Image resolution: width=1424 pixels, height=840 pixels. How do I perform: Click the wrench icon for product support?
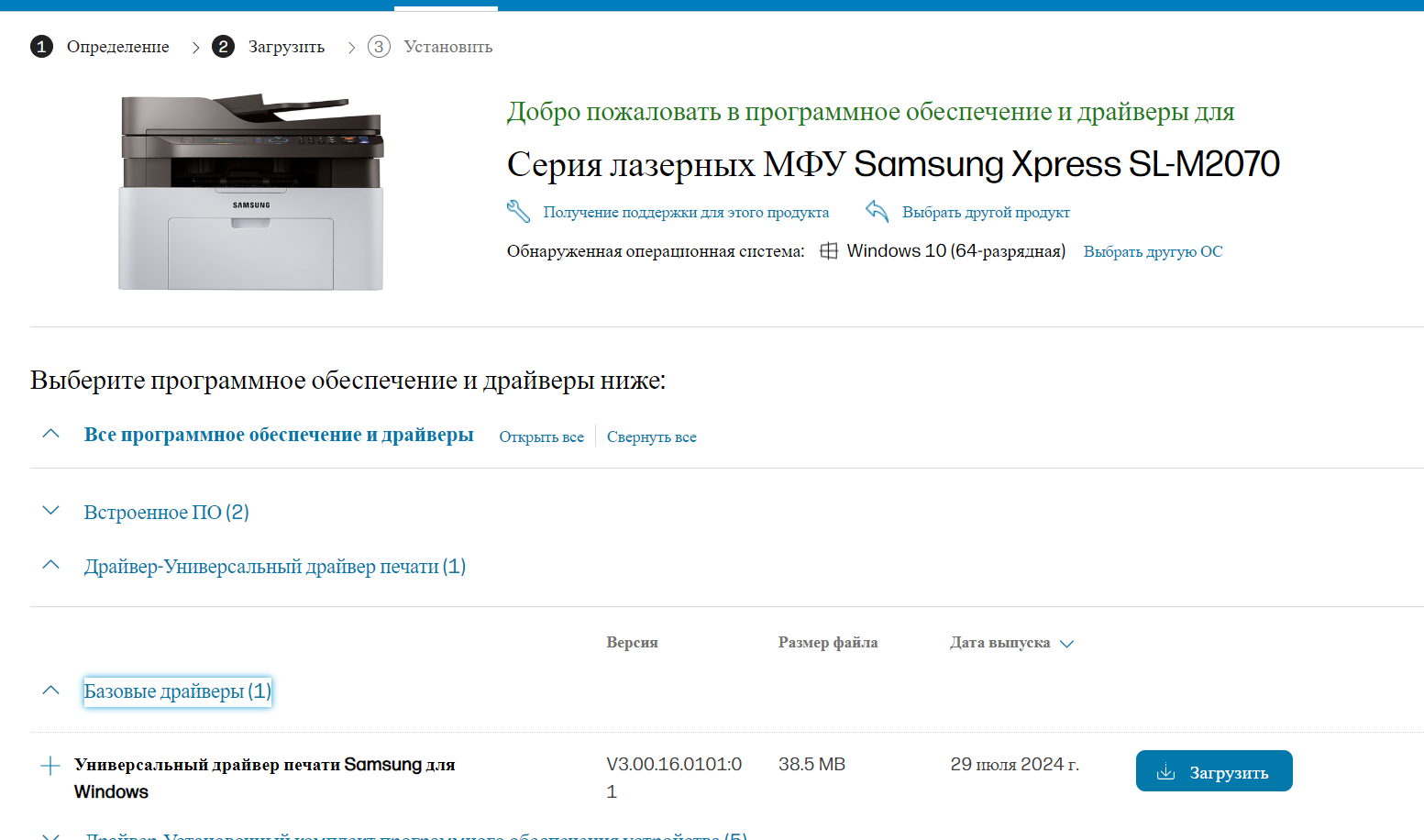(518, 211)
